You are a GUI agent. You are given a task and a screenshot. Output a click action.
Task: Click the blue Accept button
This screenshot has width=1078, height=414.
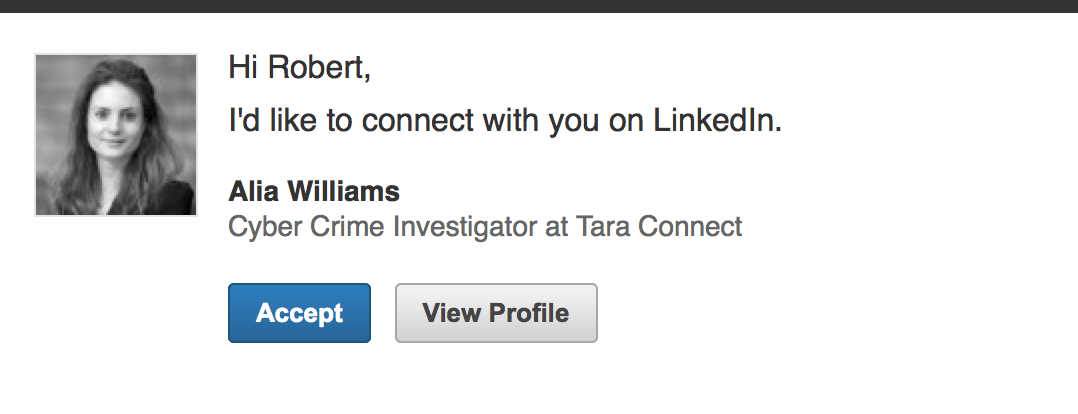coord(299,313)
